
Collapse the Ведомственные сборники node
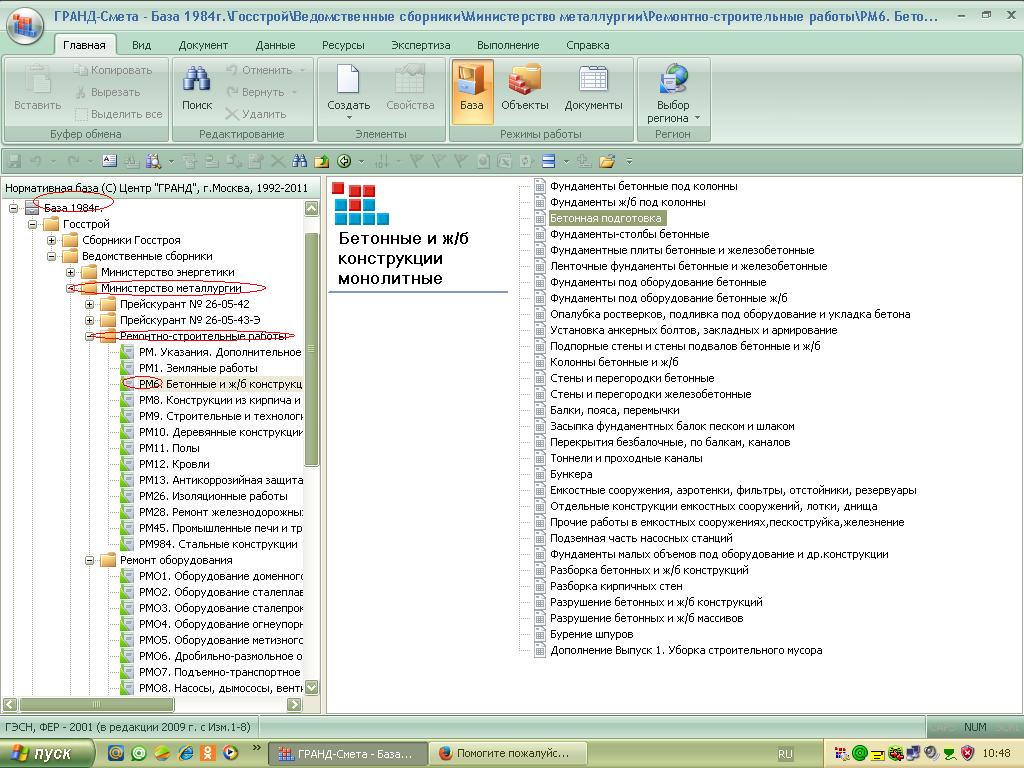[x=51, y=256]
